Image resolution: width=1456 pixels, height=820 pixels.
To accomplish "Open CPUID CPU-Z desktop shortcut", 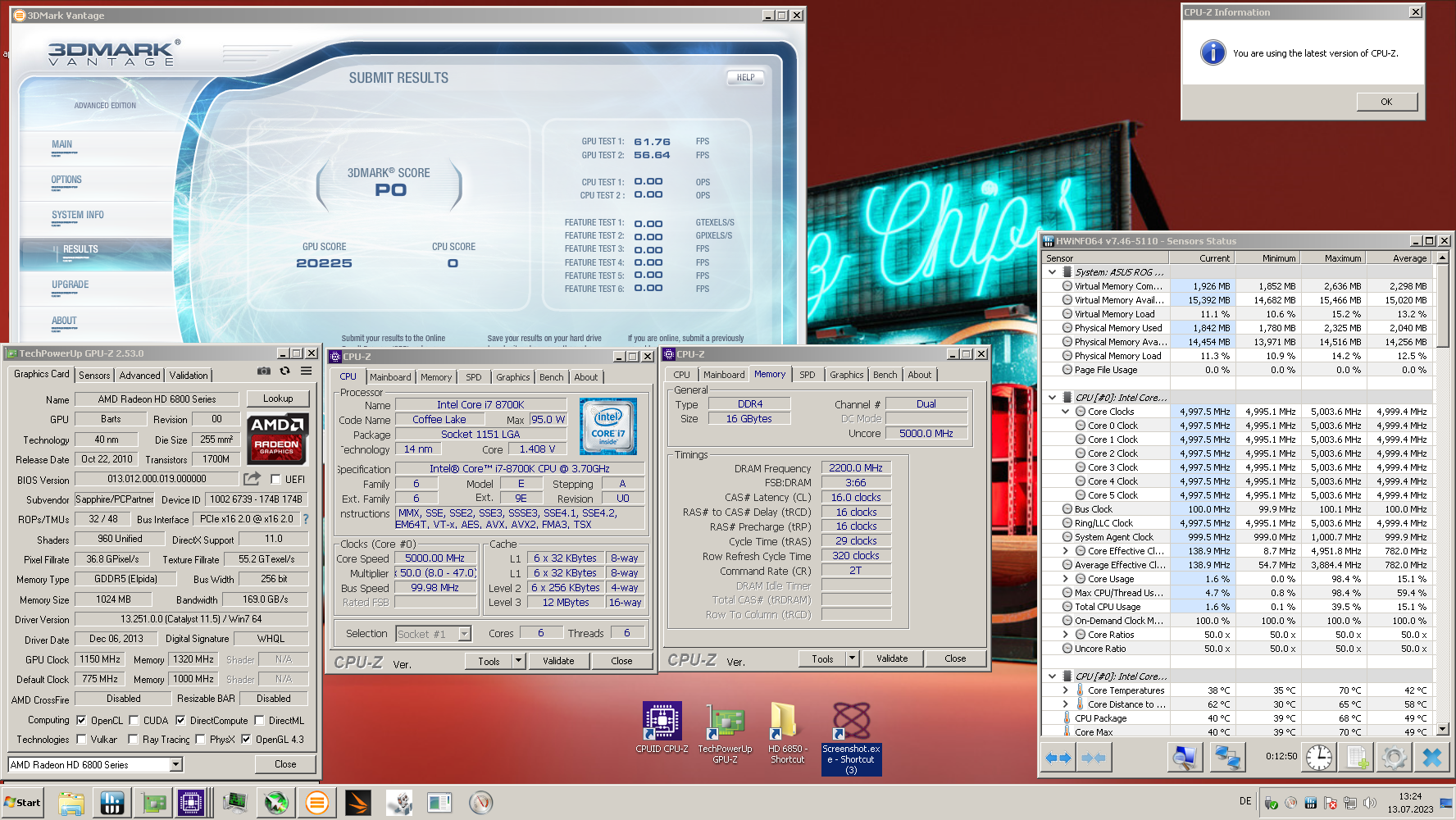I will (662, 727).
